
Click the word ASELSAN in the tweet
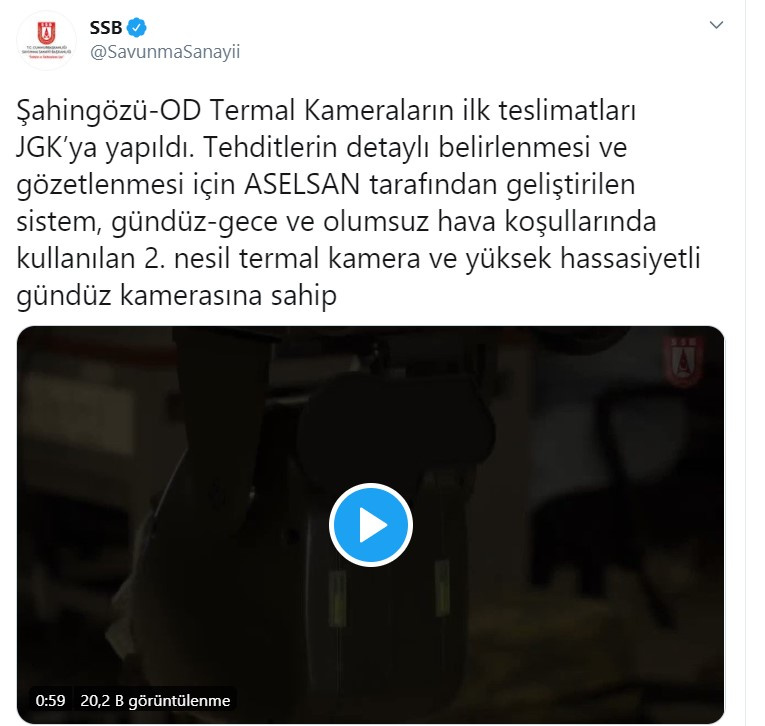[x=302, y=184]
